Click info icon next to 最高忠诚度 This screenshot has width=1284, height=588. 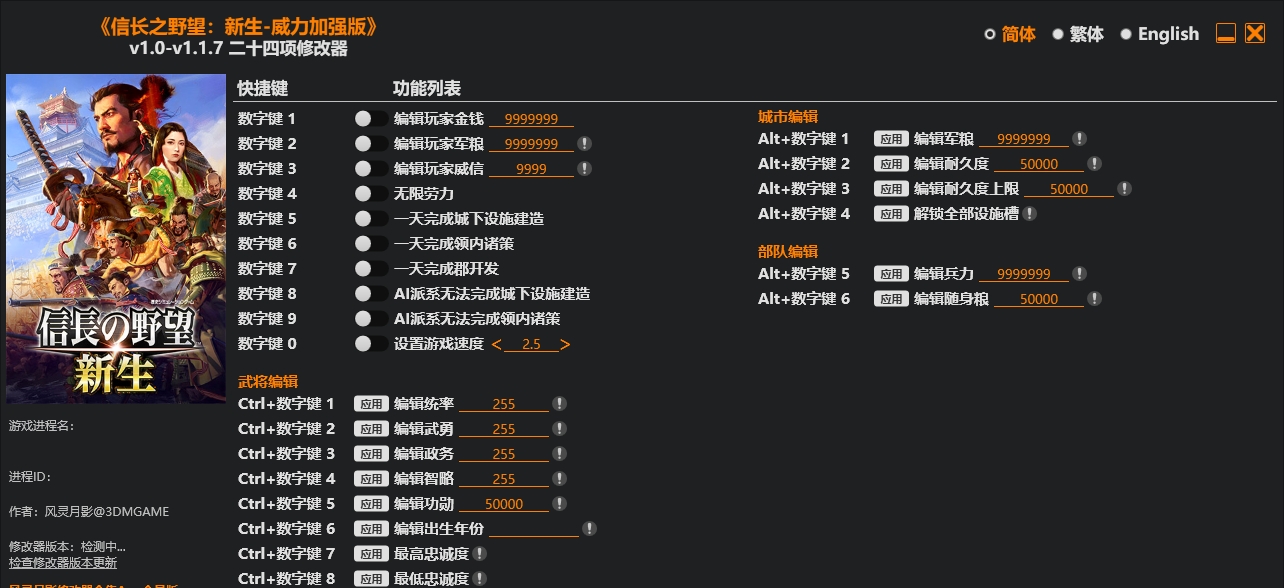480,554
